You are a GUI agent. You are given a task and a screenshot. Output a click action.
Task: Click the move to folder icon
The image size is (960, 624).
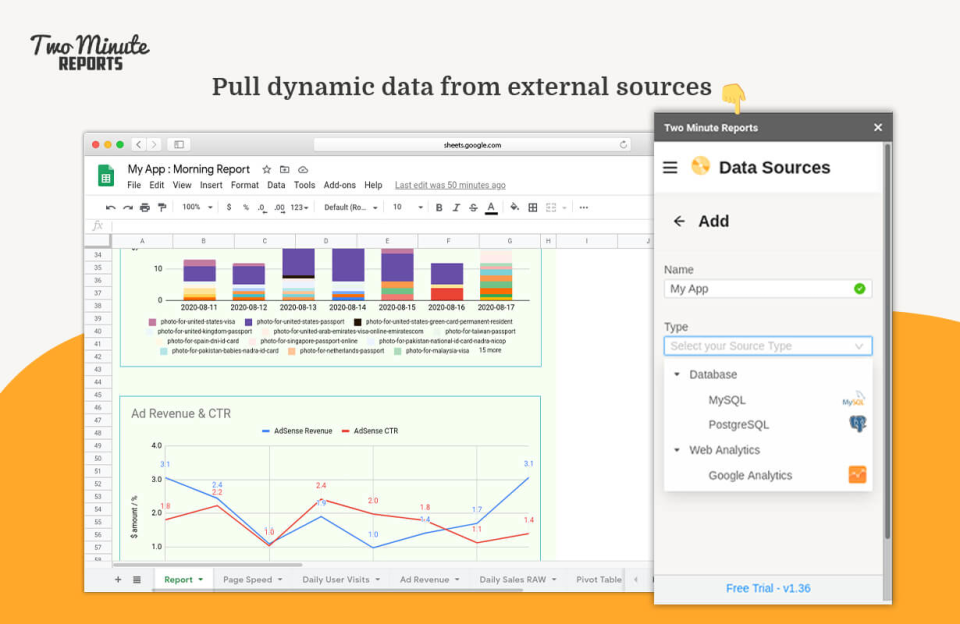(x=285, y=170)
